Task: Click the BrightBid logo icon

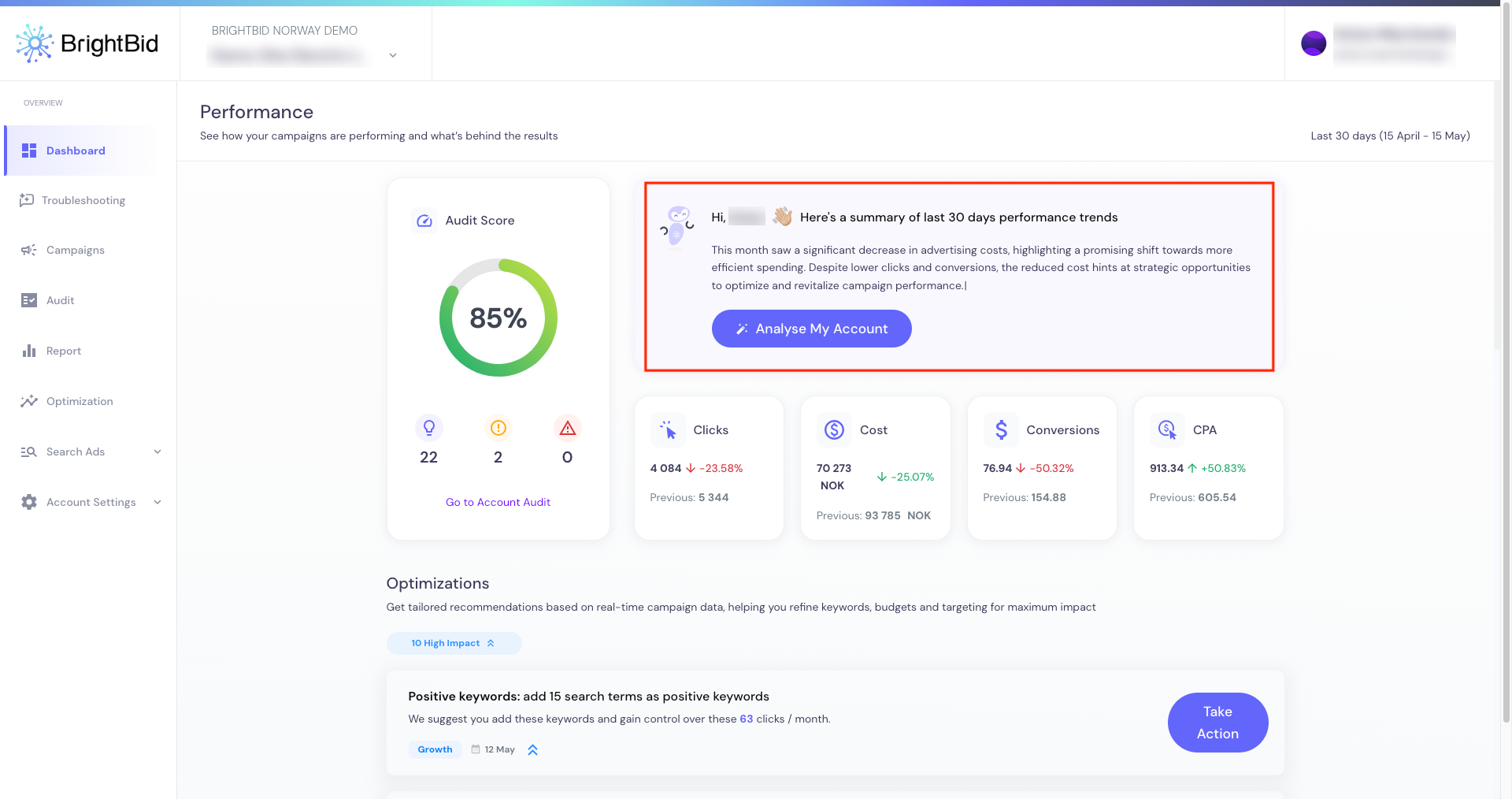Action: pyautogui.click(x=34, y=43)
